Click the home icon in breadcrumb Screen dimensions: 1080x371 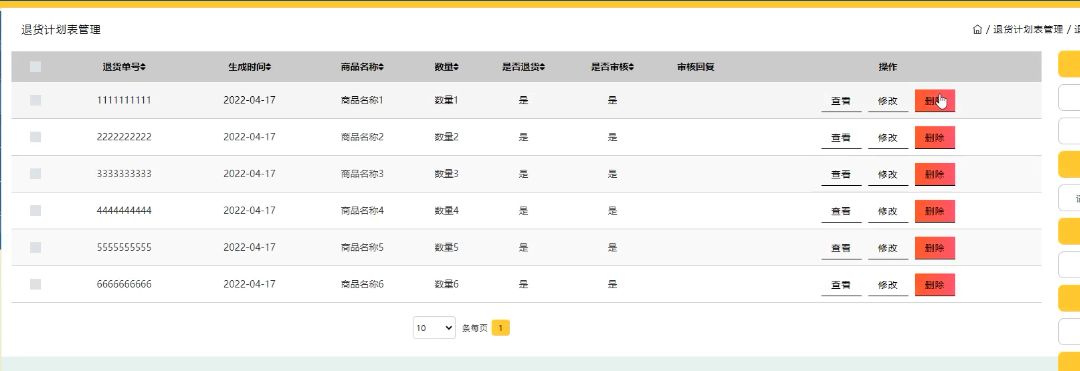[x=977, y=30]
